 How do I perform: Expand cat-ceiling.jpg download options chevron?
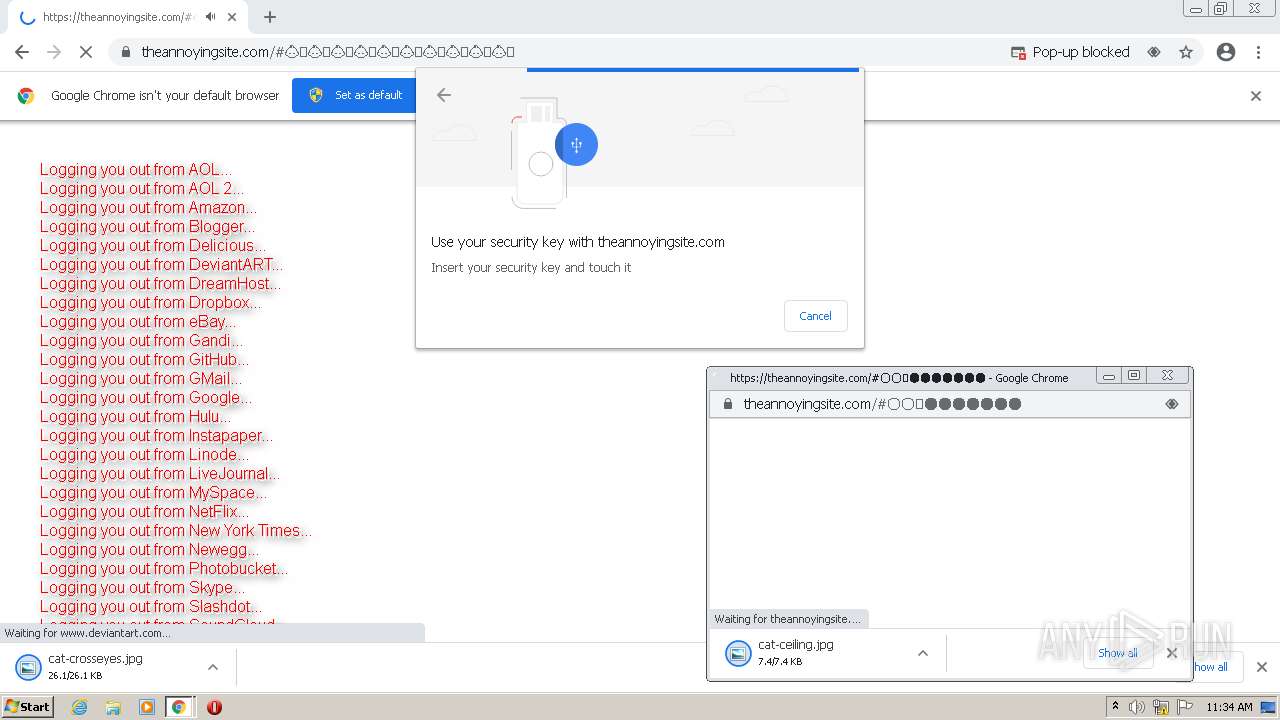click(923, 653)
